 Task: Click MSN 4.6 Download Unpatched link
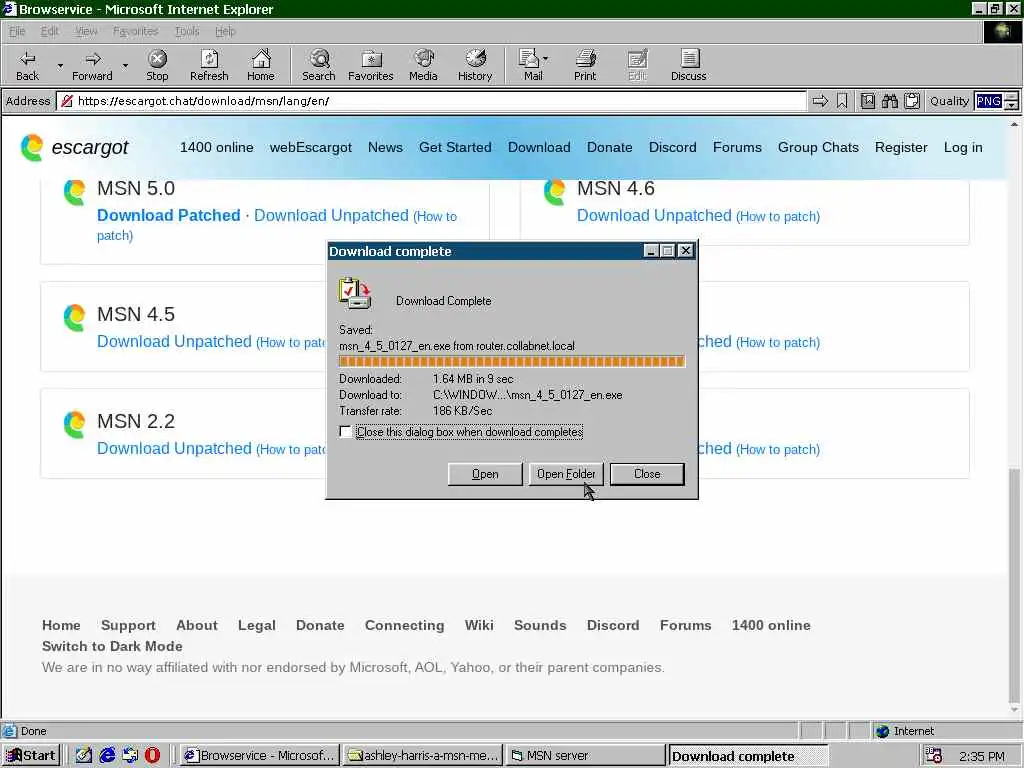(654, 216)
